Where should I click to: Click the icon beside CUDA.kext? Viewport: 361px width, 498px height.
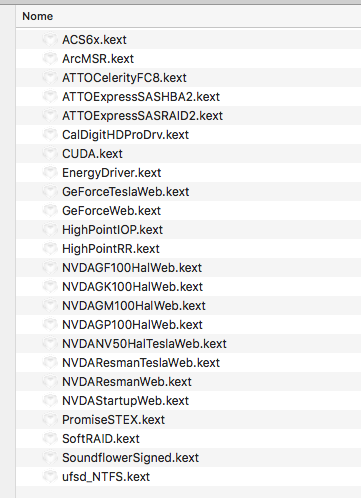tap(50, 153)
